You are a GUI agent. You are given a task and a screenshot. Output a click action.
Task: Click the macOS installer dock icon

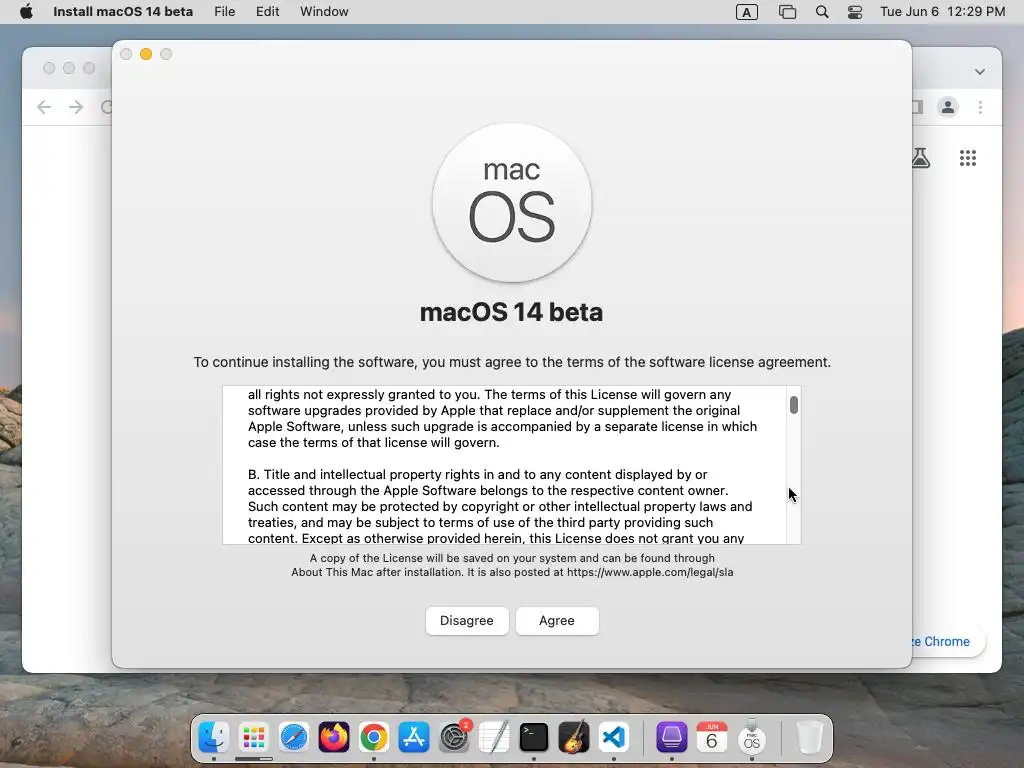[x=752, y=738]
